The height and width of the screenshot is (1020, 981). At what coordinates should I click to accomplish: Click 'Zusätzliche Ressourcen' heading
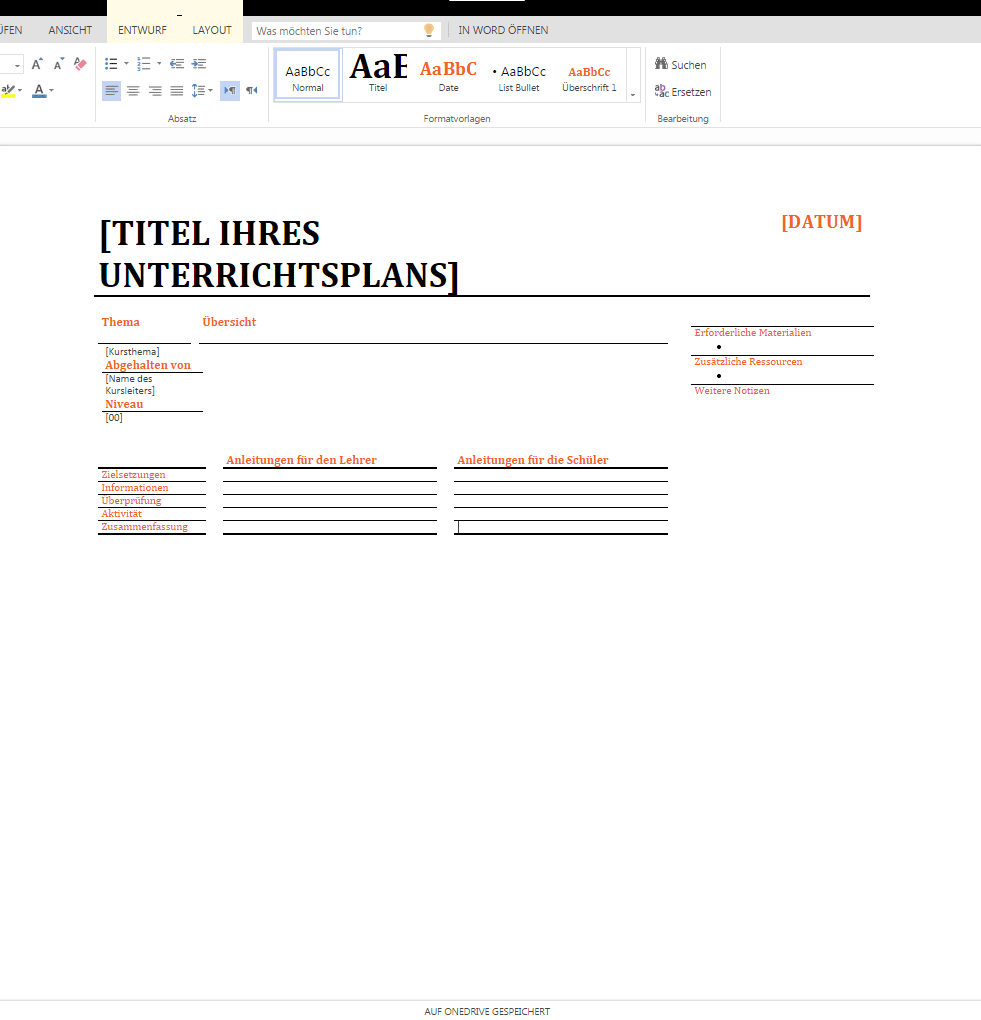[x=748, y=362]
